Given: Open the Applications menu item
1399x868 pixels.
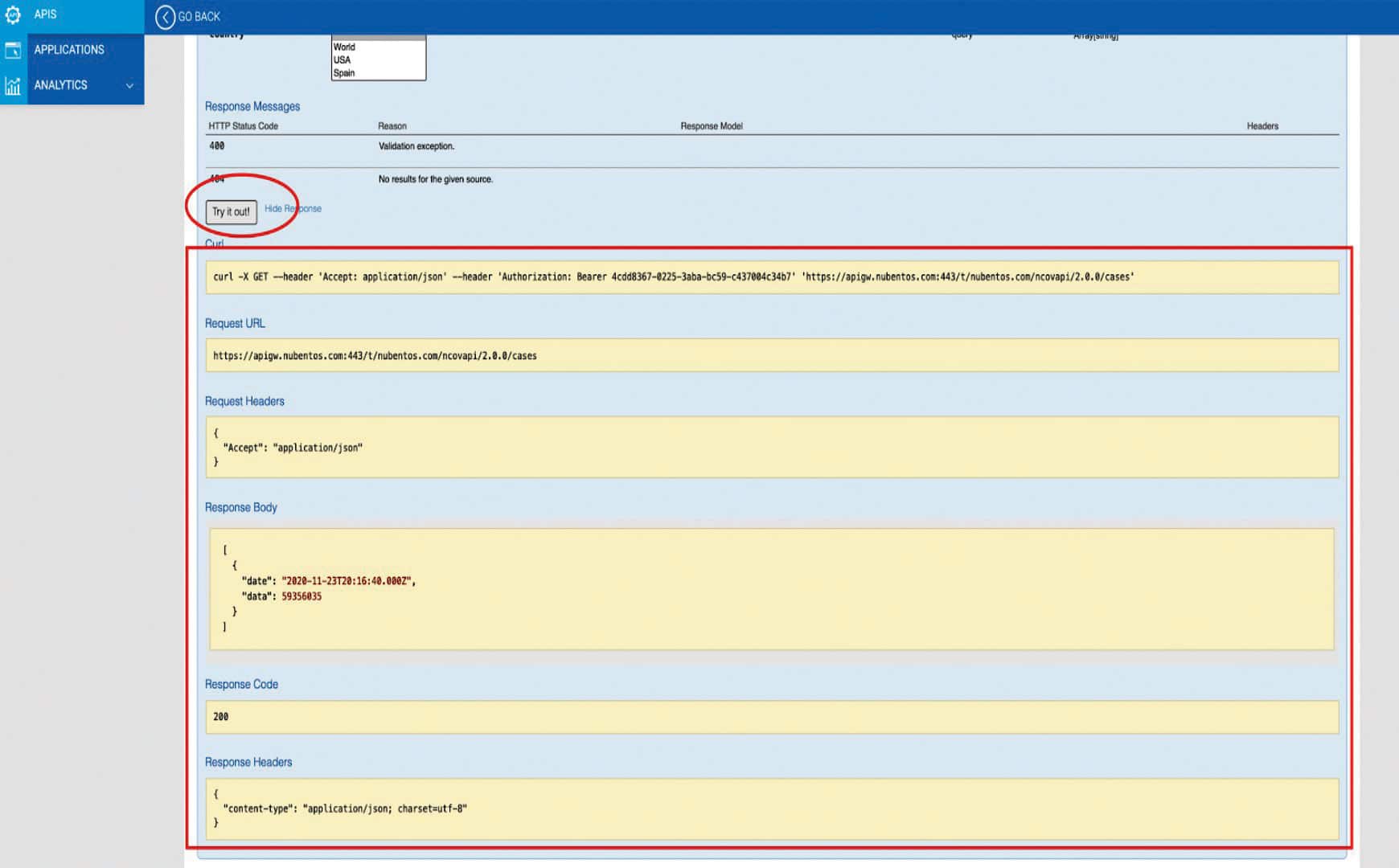Looking at the screenshot, I should 69,50.
